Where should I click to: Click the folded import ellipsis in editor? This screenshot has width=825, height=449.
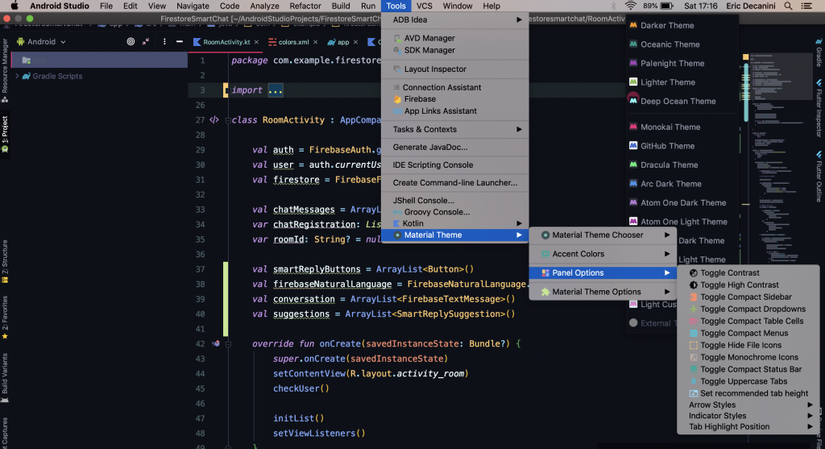point(275,90)
